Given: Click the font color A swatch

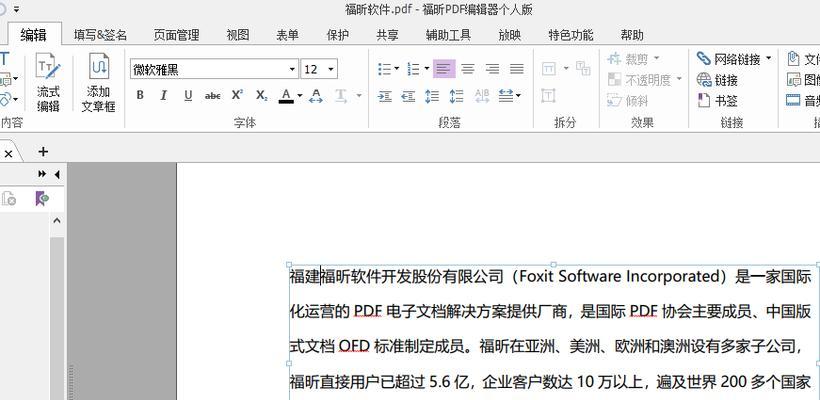Looking at the screenshot, I should pos(286,96).
